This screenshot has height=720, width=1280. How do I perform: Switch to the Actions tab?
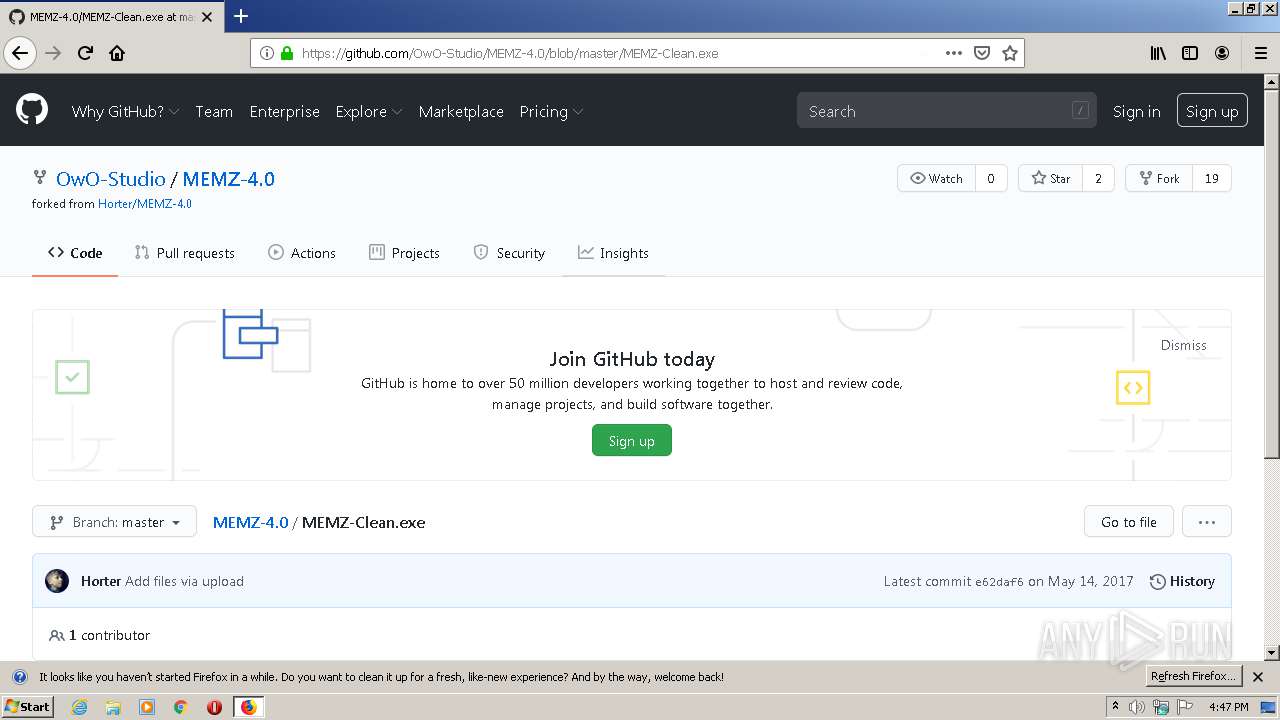[x=302, y=253]
